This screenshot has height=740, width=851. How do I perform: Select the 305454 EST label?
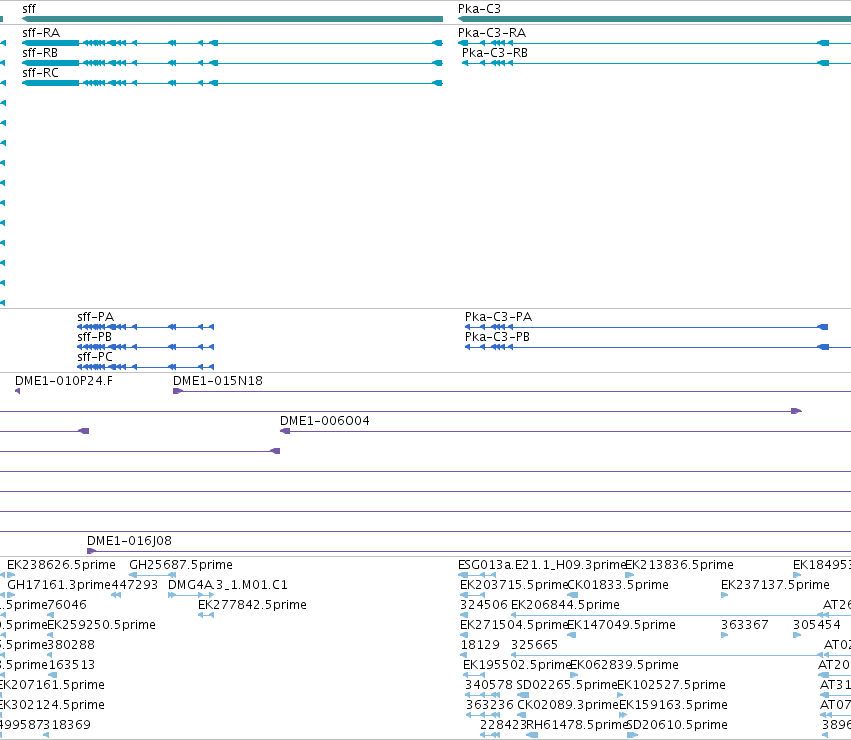point(817,625)
